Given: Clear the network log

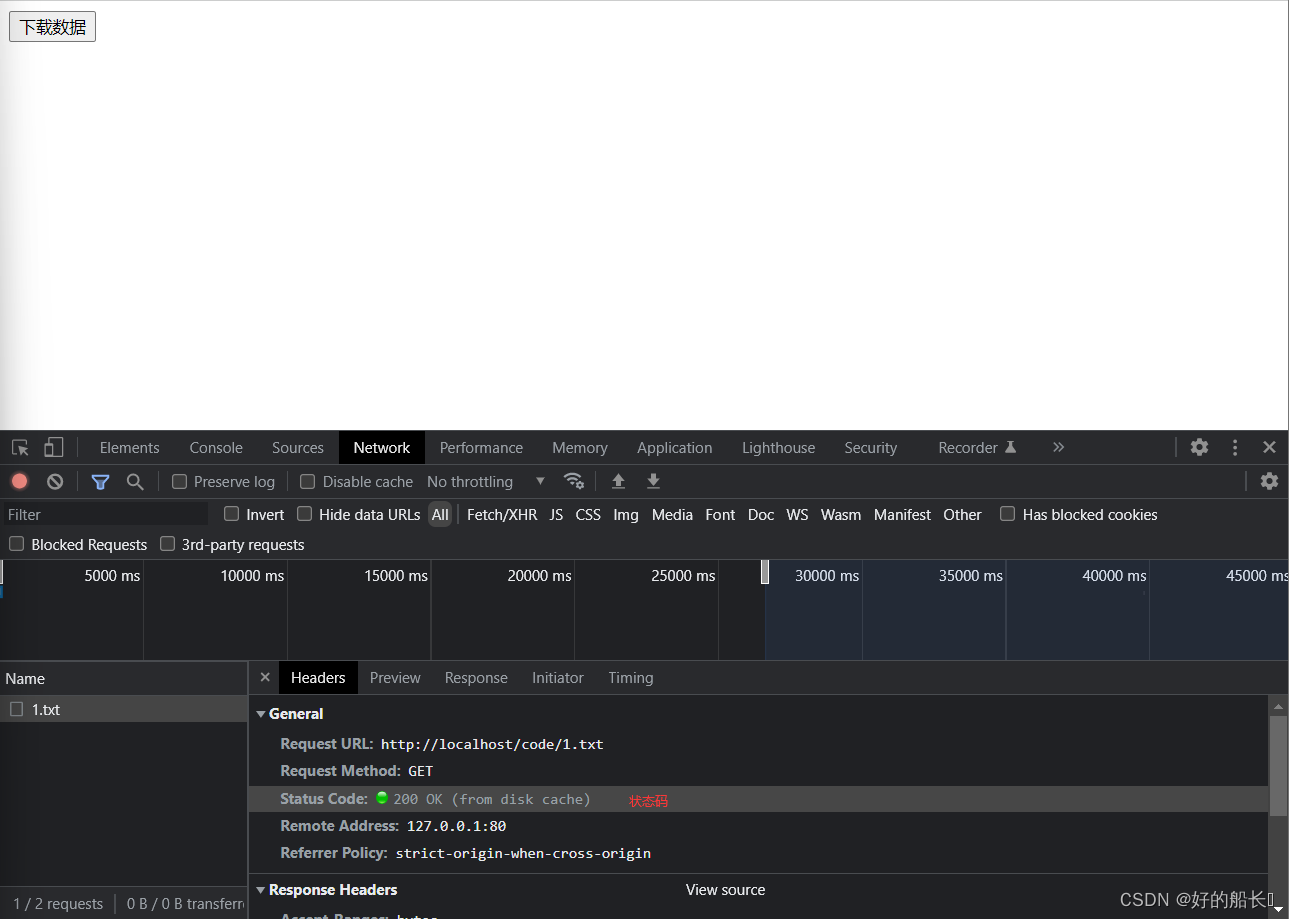Looking at the screenshot, I should click(x=55, y=481).
